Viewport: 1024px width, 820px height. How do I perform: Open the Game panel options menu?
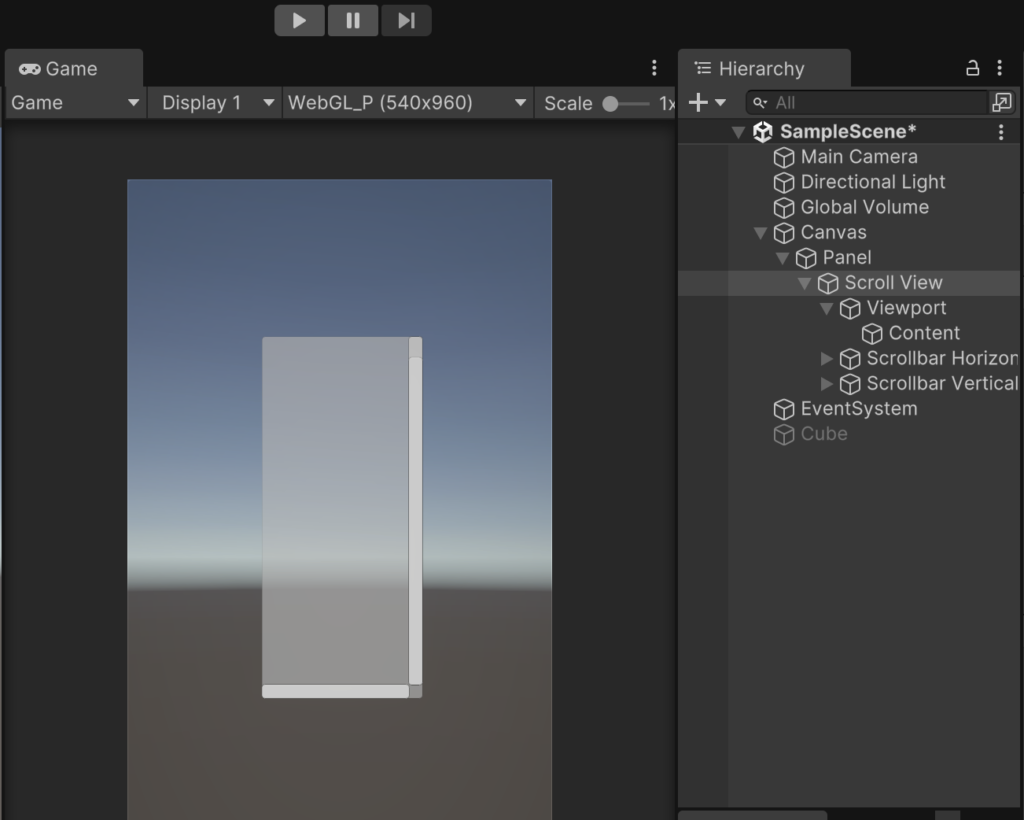pos(654,68)
